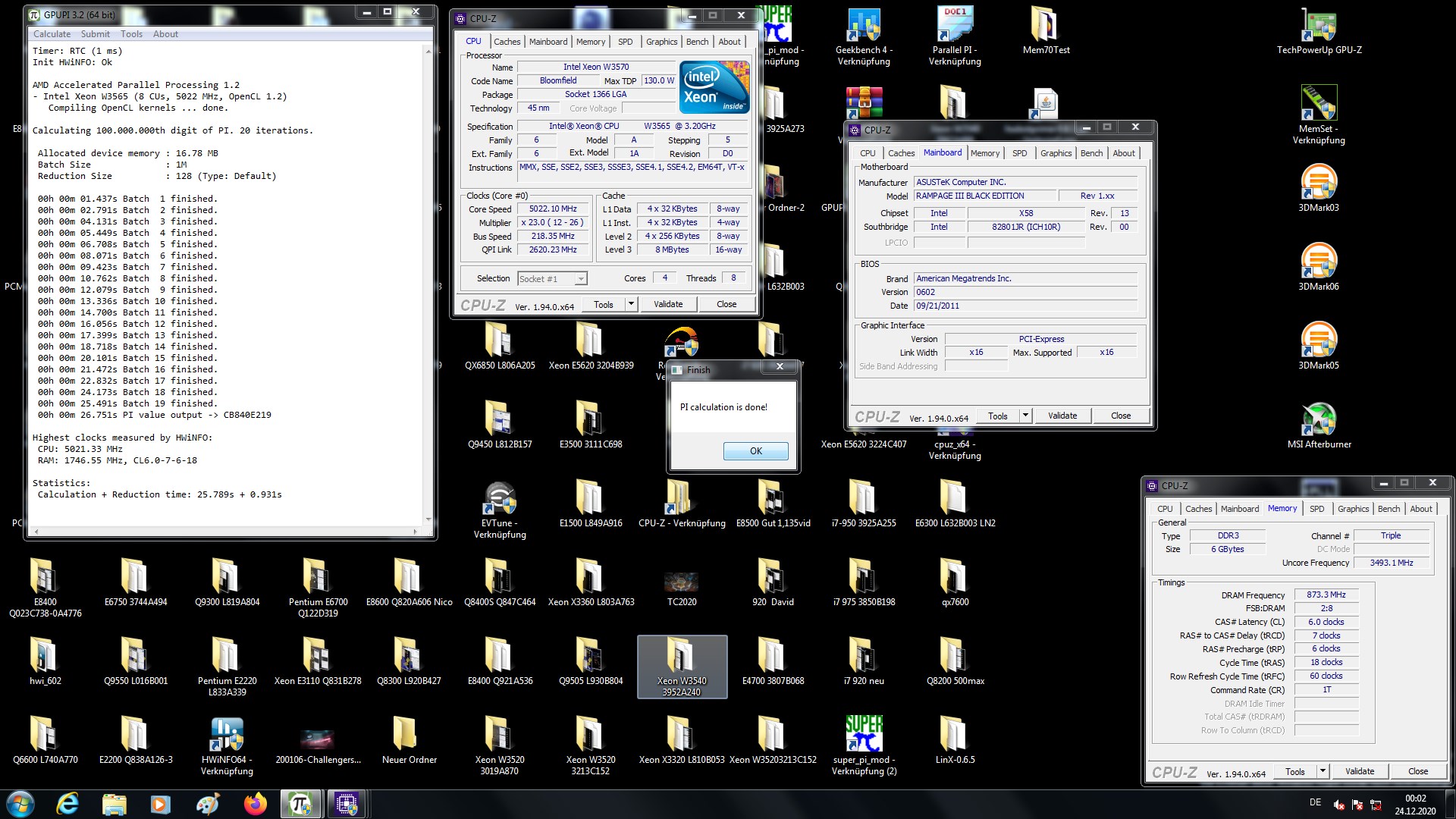Click the DE language indicator
Image resolution: width=1456 pixels, height=819 pixels.
[x=1315, y=802]
